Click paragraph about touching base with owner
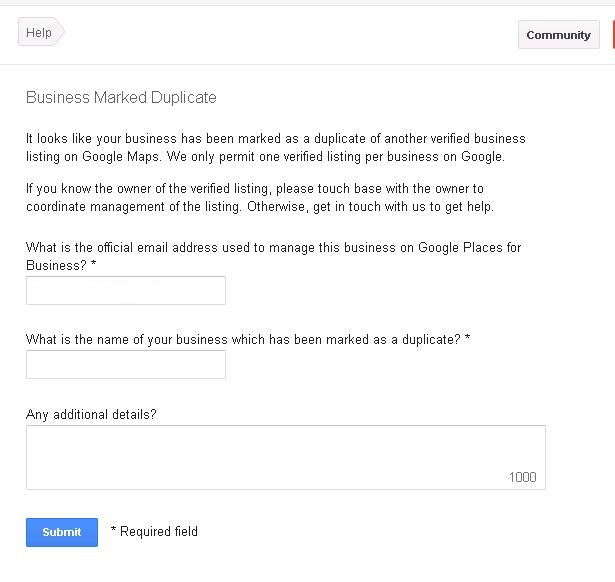The height and width of the screenshot is (582, 615). (260, 198)
